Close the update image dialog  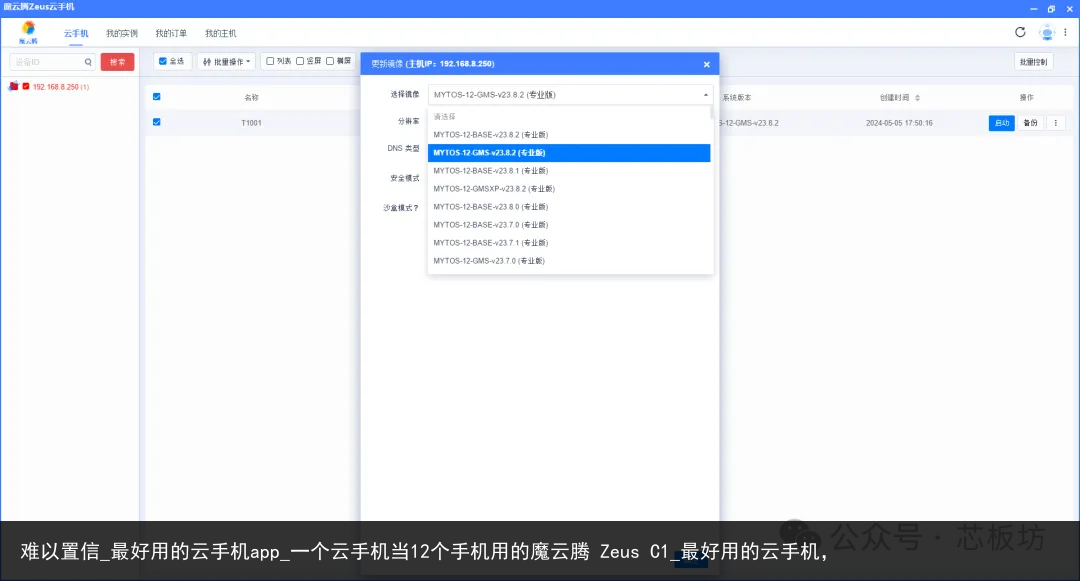(x=707, y=64)
